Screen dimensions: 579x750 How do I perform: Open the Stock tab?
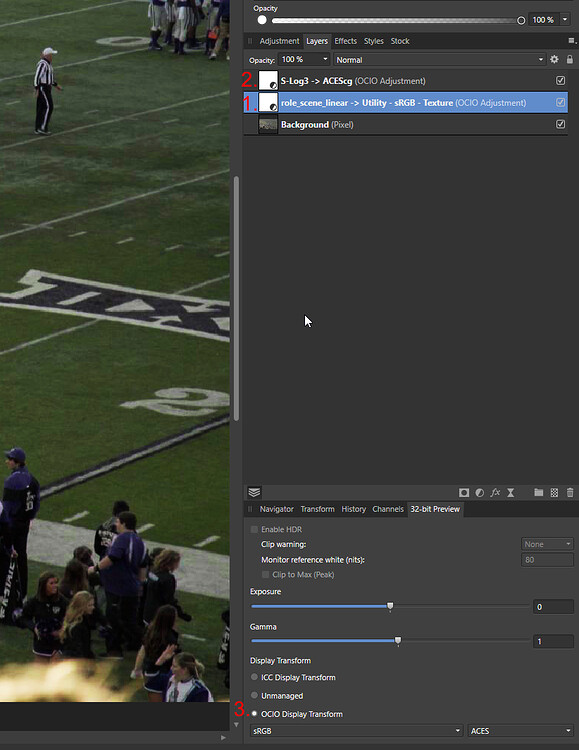pos(400,41)
